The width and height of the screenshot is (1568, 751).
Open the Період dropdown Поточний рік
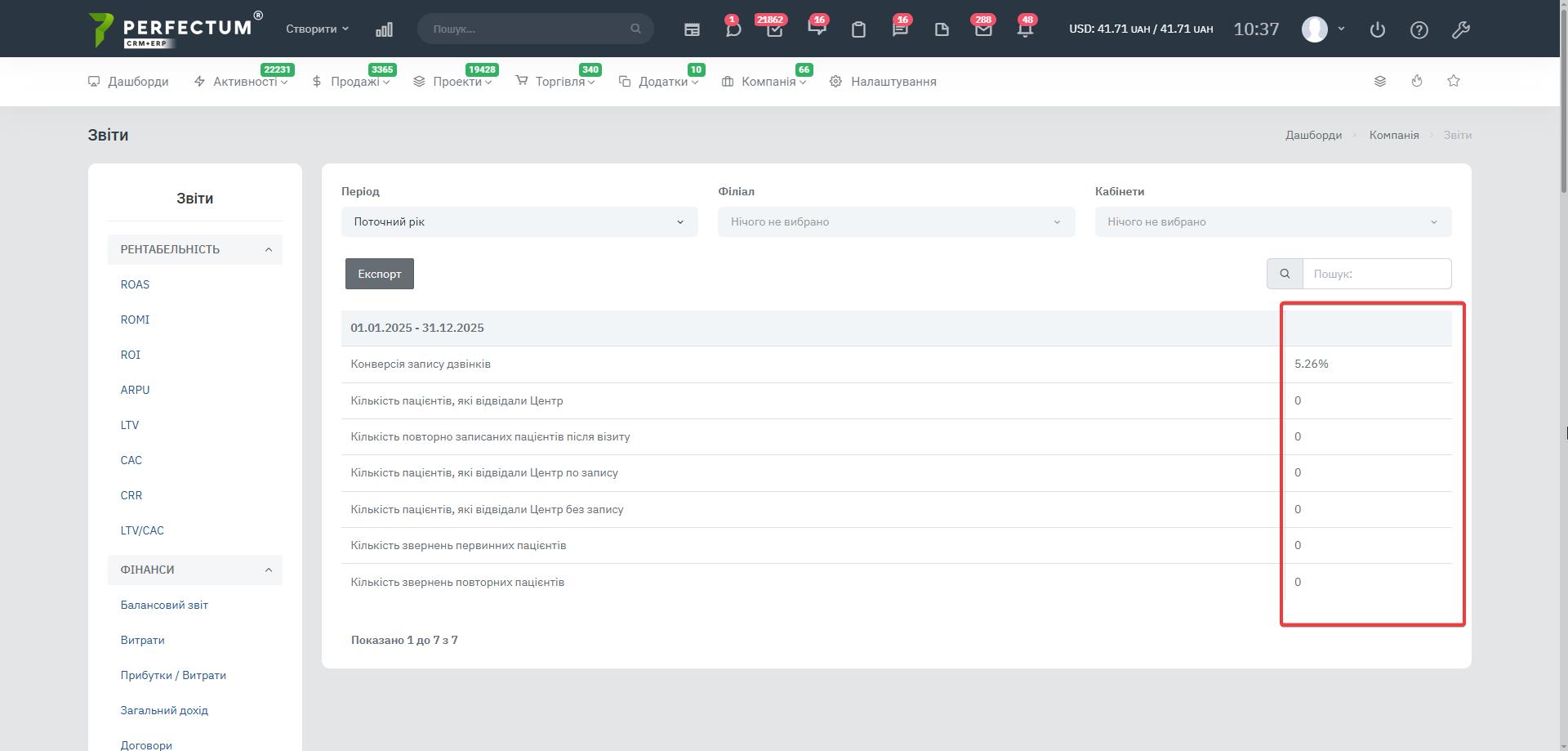coord(519,221)
